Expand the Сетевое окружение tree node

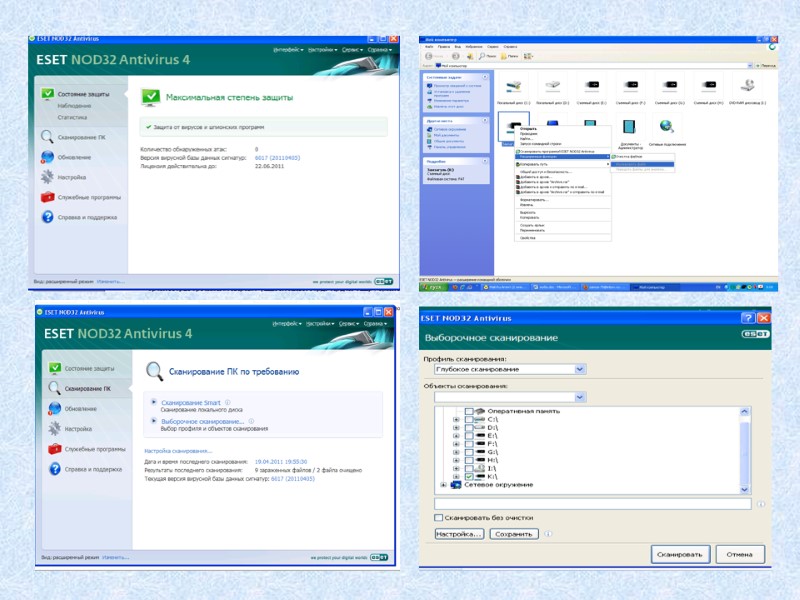(443, 485)
